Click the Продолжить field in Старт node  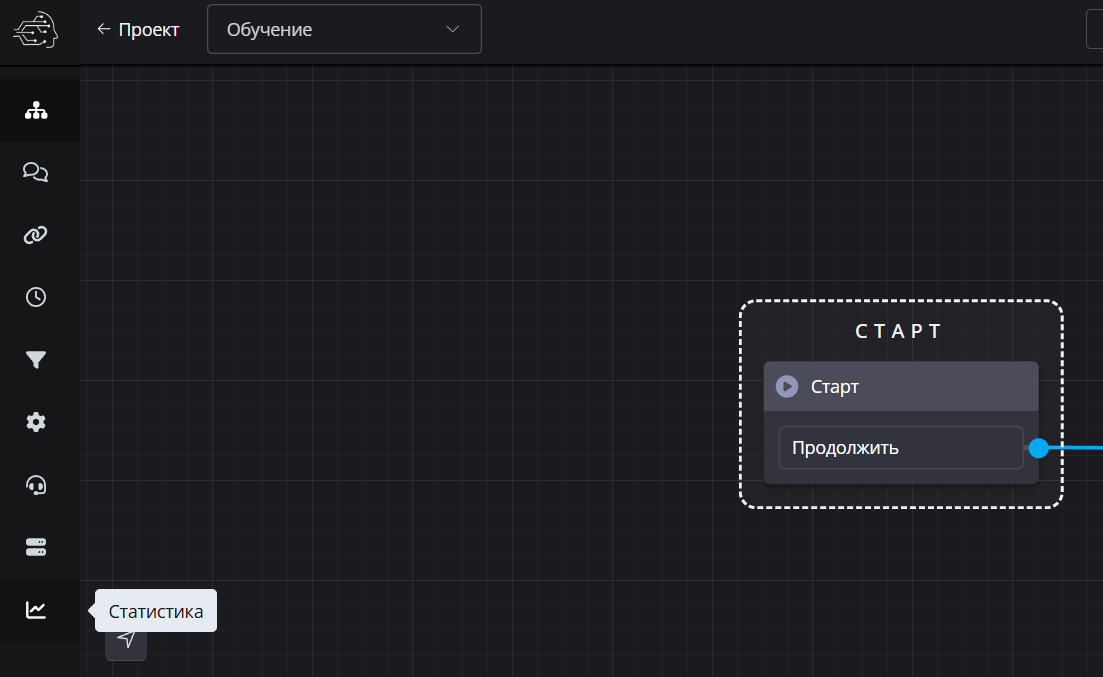pos(900,448)
